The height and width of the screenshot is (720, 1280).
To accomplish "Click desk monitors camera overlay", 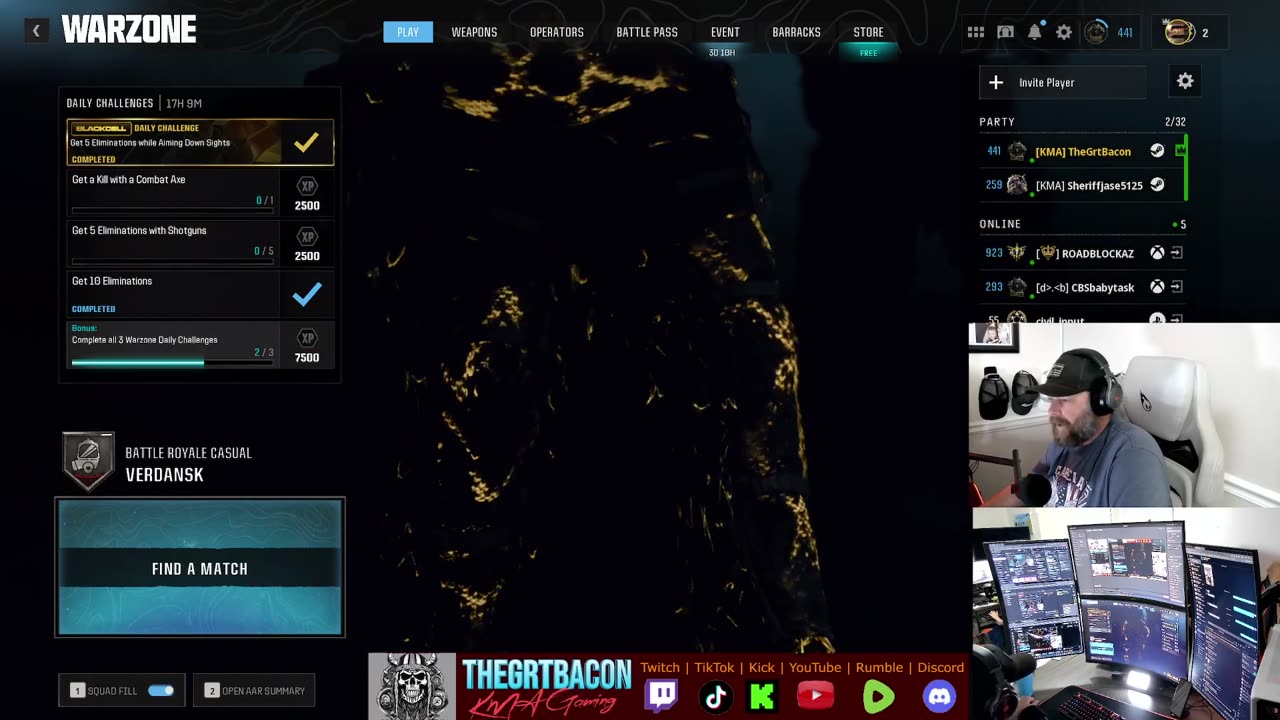I will 1126,614.
